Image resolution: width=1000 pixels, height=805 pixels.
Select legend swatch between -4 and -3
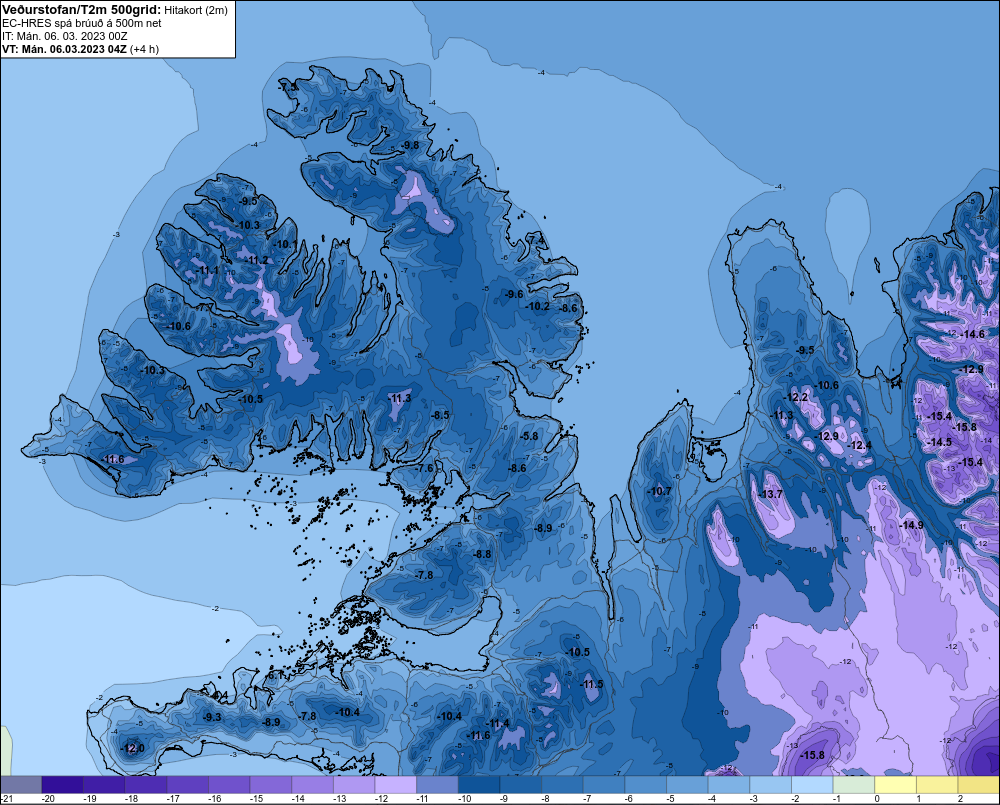729,784
